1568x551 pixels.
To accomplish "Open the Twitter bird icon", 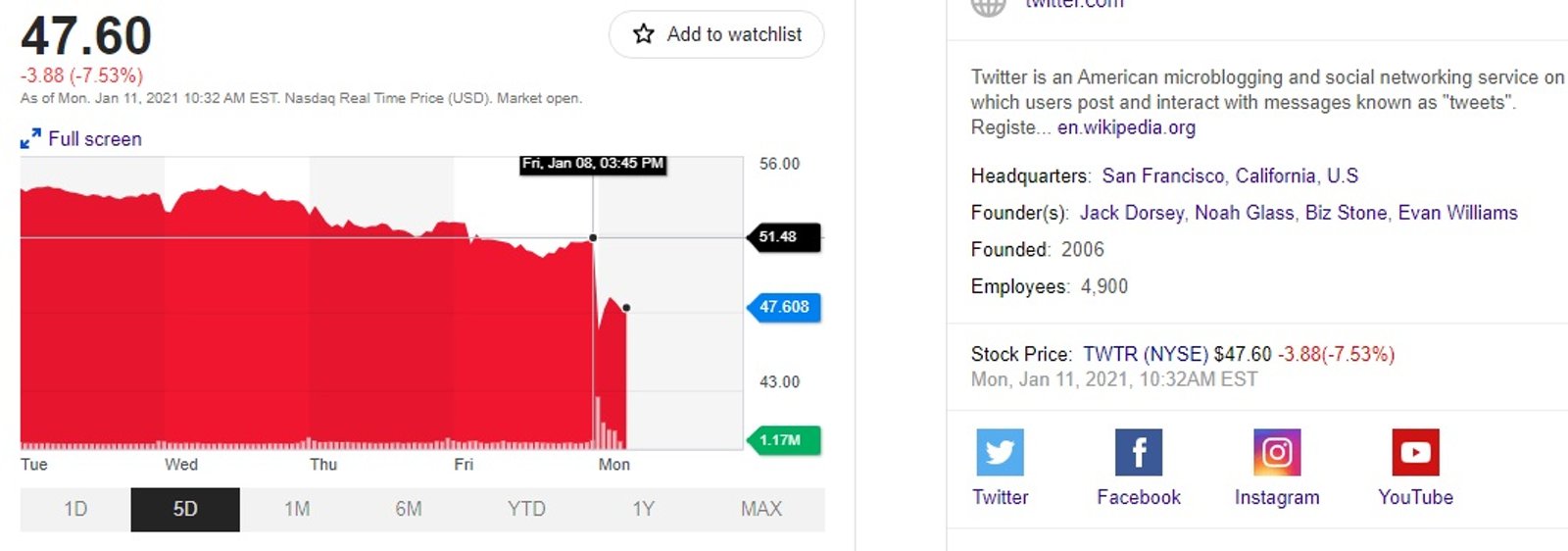I will pyautogui.click(x=1000, y=452).
